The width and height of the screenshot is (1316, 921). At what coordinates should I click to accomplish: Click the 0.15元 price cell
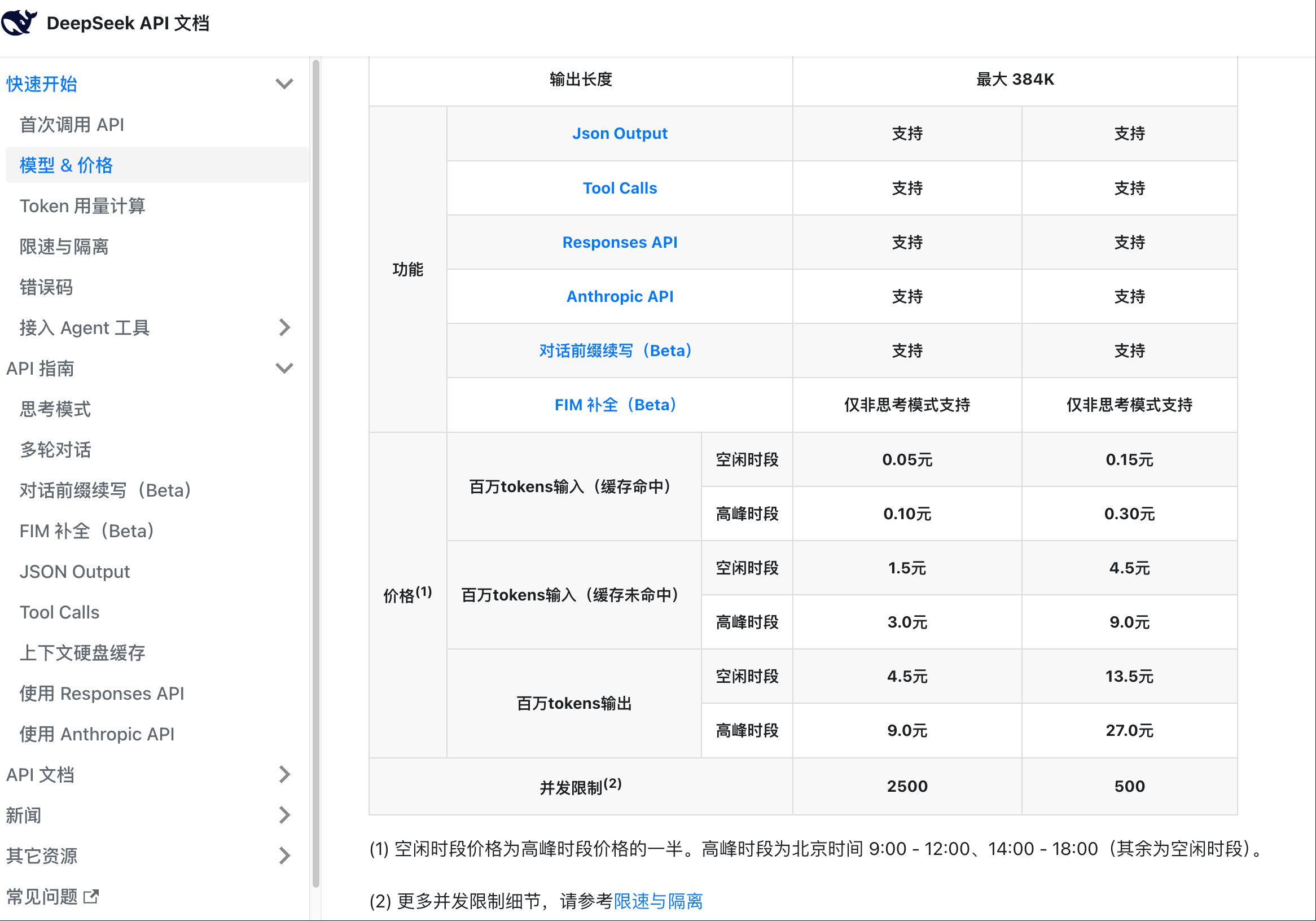point(1129,459)
